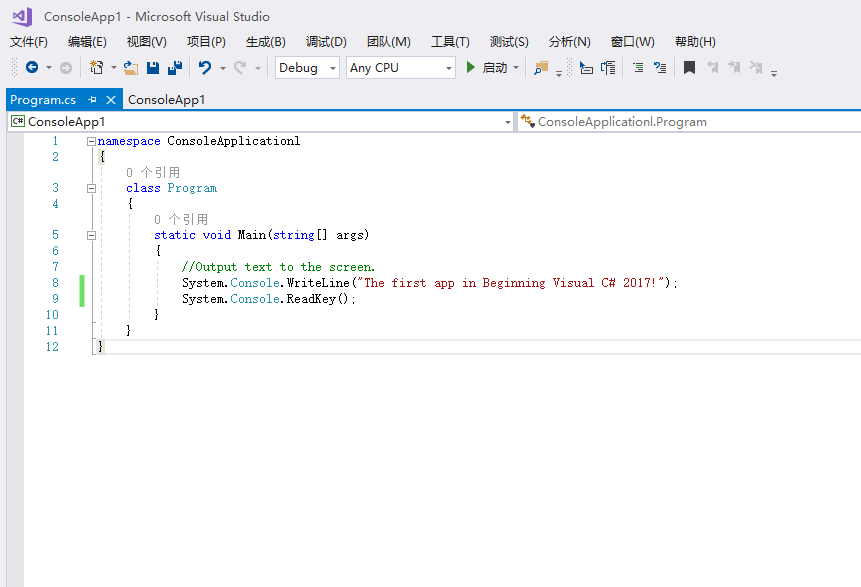This screenshot has height=587, width=861.
Task: Collapse the class Program outline
Action: (x=91, y=188)
